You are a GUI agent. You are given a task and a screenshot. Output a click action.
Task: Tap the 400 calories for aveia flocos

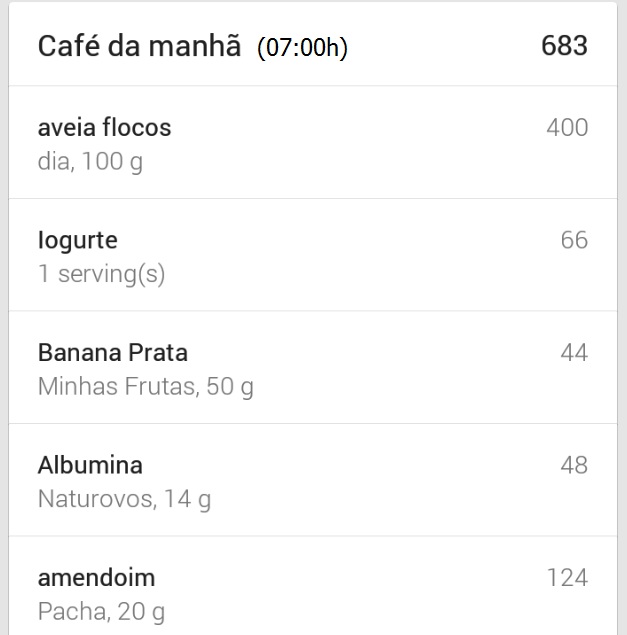point(567,127)
